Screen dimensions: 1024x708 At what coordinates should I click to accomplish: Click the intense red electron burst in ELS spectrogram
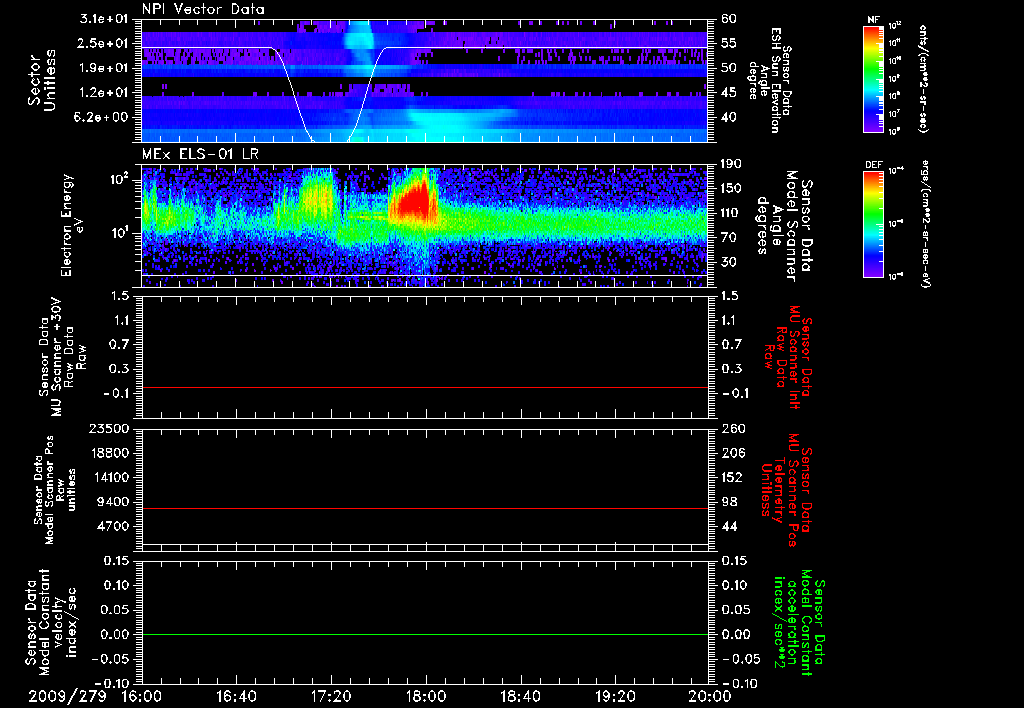point(414,200)
